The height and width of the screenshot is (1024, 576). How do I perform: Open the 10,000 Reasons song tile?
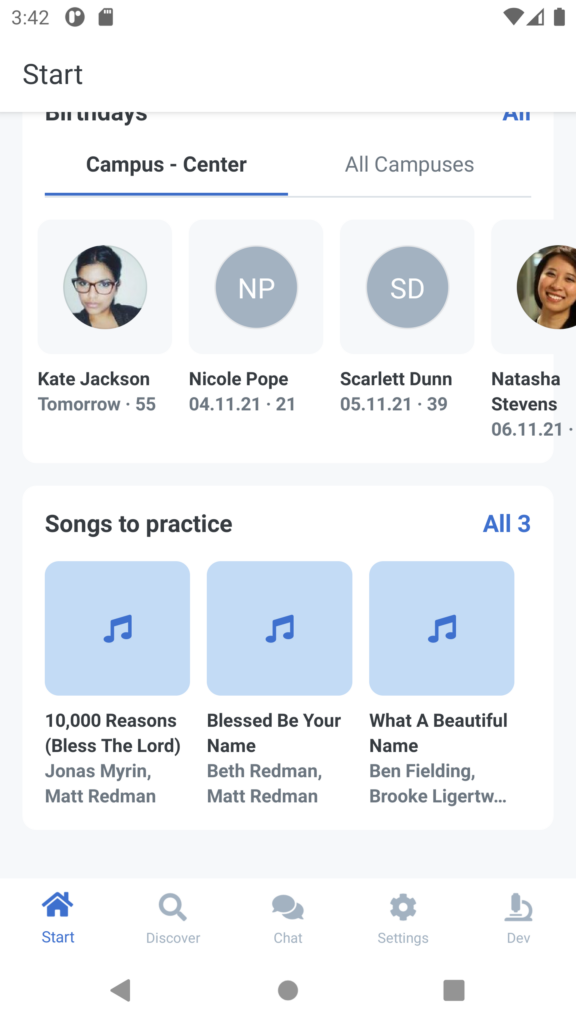pos(118,628)
